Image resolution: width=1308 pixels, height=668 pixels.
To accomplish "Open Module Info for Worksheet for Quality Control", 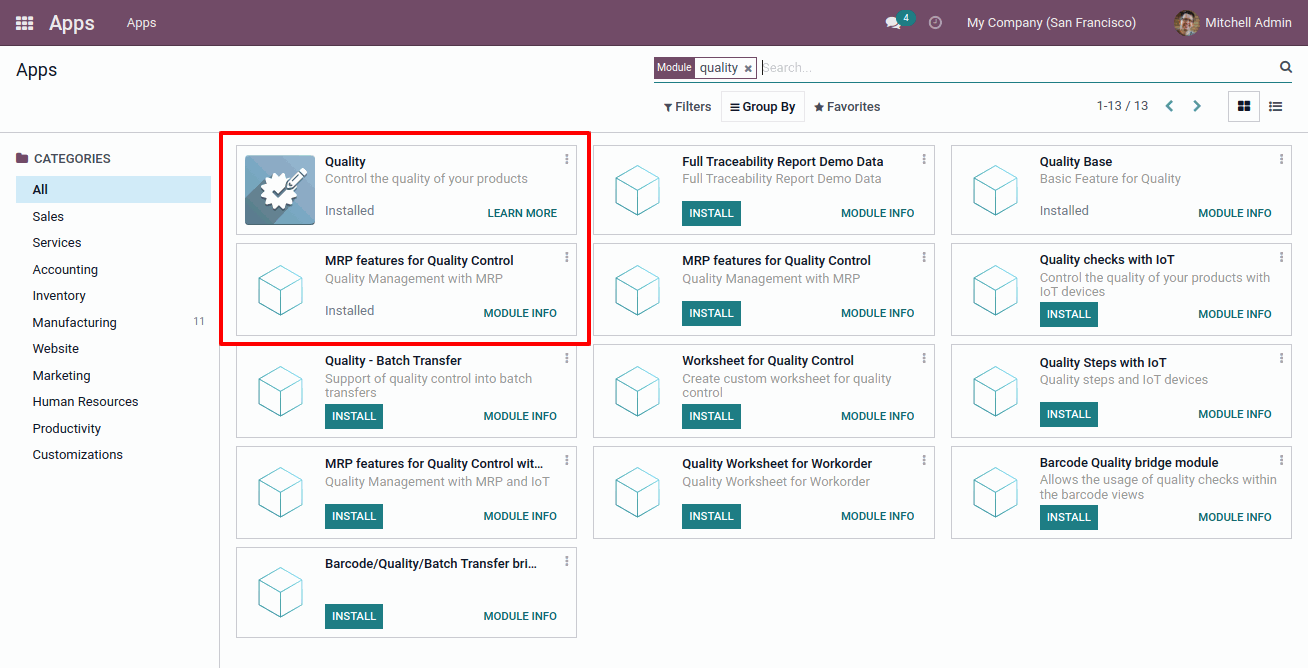I will pos(877,416).
